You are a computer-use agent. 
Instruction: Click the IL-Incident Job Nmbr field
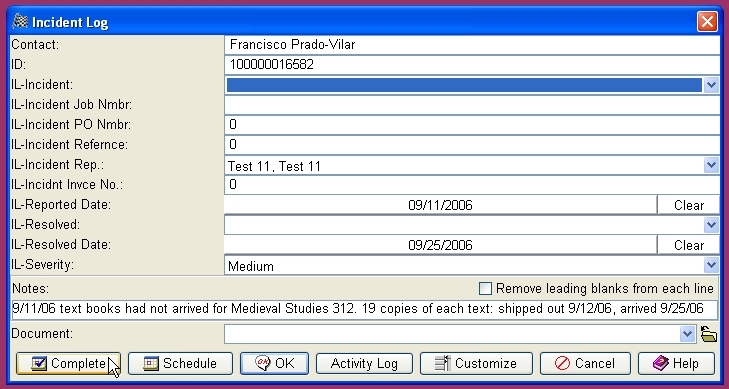[472, 105]
